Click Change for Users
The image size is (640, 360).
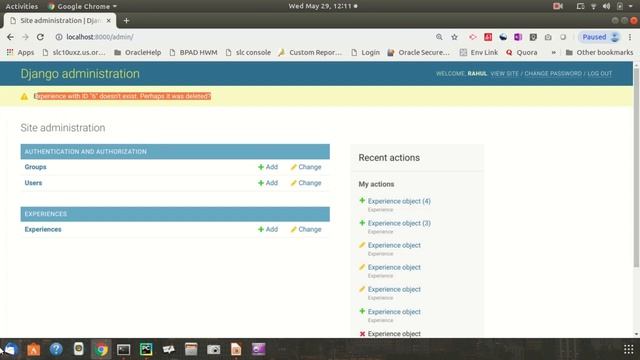(x=306, y=183)
